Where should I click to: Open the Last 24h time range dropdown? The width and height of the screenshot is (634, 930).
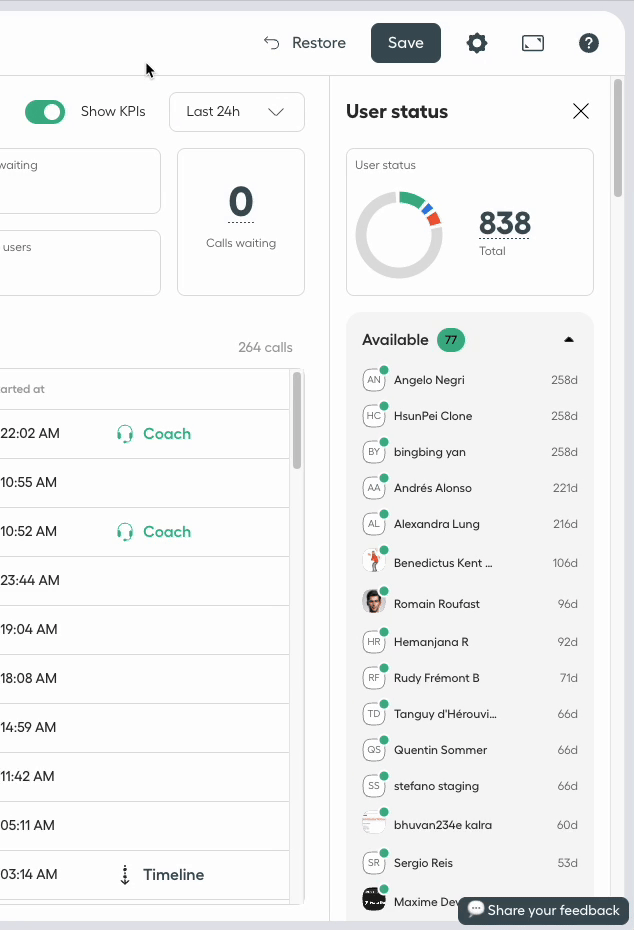(x=236, y=112)
